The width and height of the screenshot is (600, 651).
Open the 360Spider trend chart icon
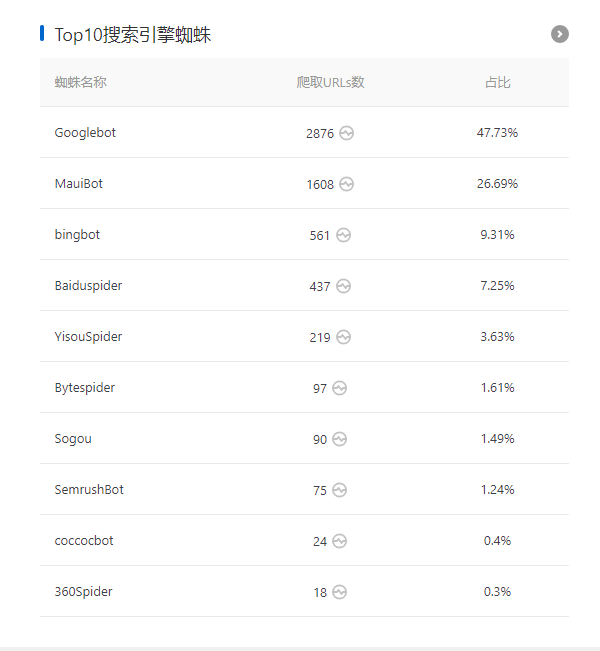tap(339, 592)
